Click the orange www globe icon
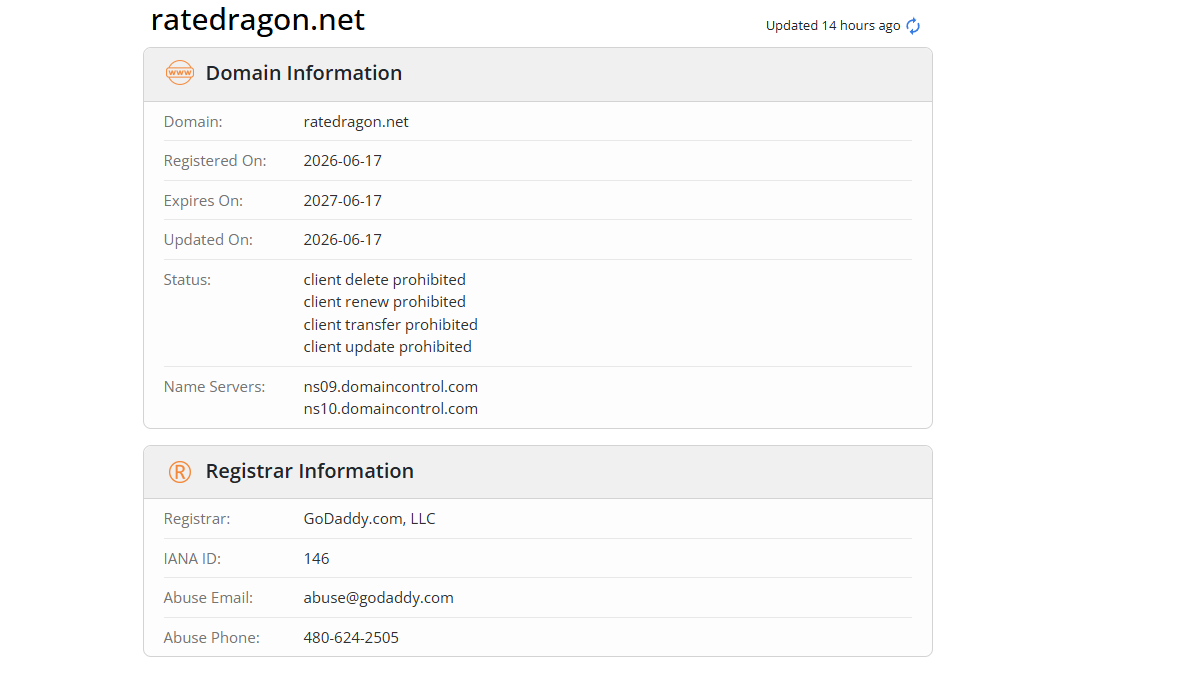The image size is (1189, 678). click(180, 73)
